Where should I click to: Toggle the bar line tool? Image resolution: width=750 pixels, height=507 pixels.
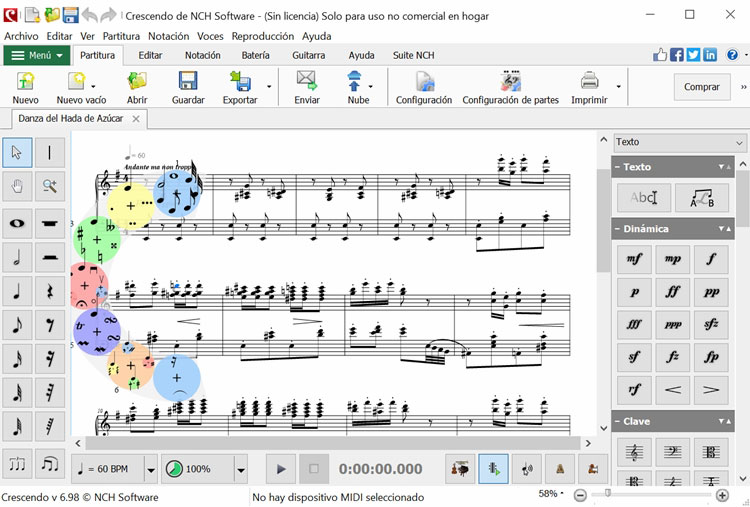tap(50, 153)
